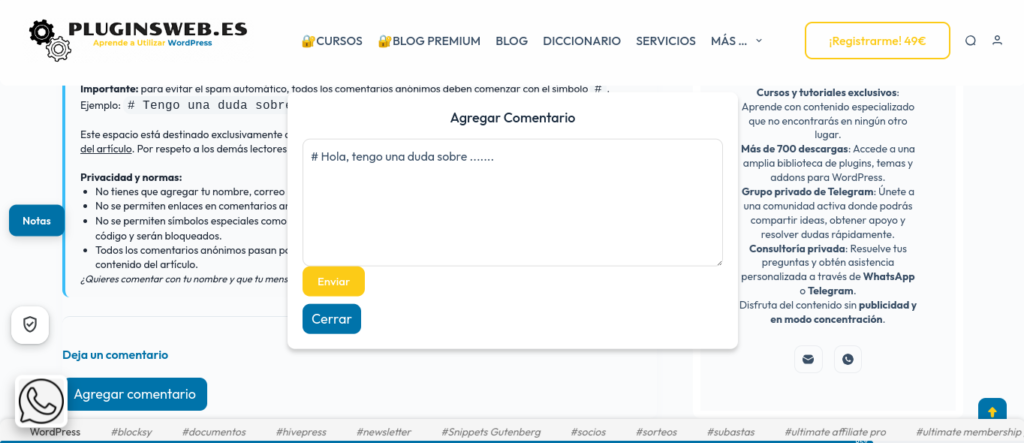Click the shield privacy icon button
1024x443 pixels.
[x=30, y=325]
